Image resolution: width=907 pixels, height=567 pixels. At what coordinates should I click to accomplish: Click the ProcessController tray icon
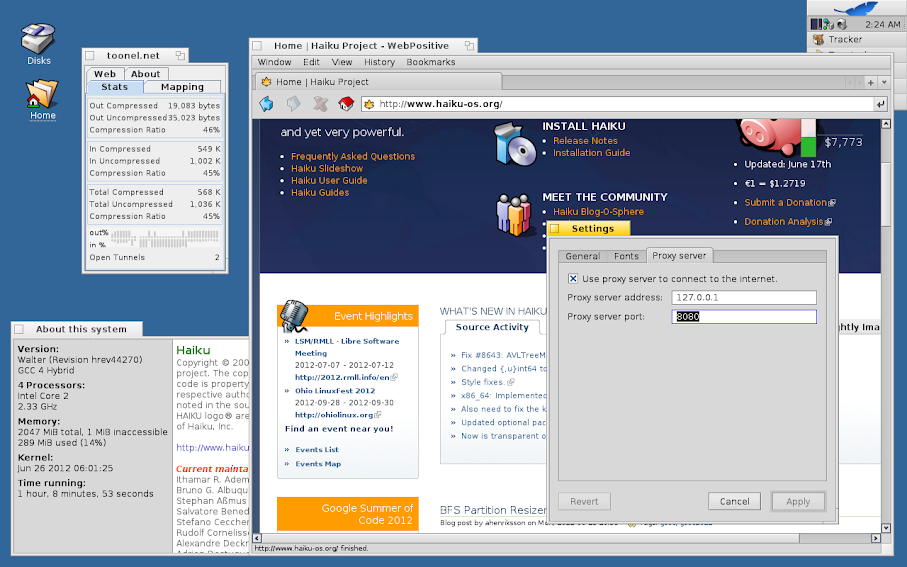point(816,24)
